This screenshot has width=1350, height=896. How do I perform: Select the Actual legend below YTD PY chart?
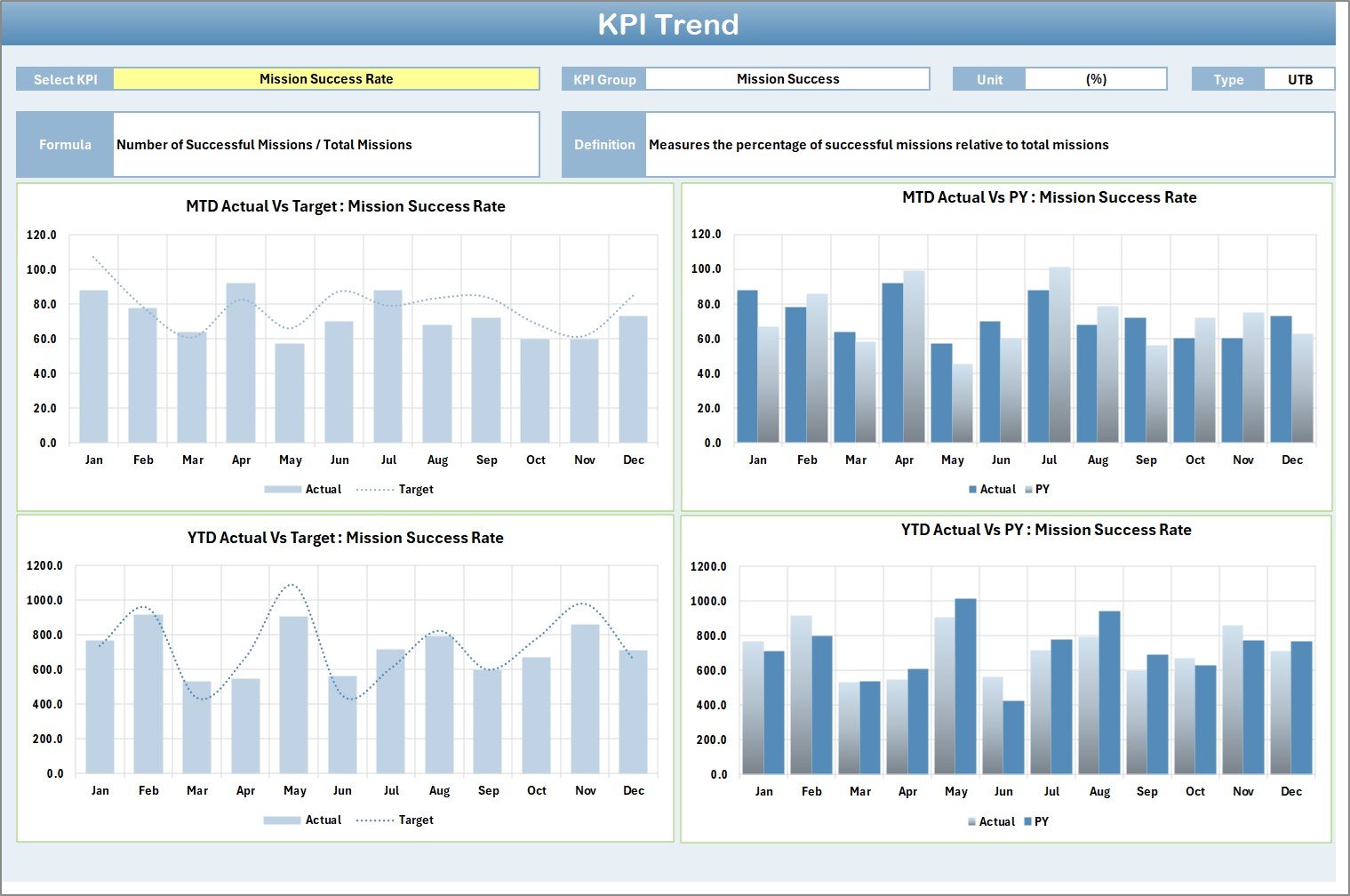994,821
